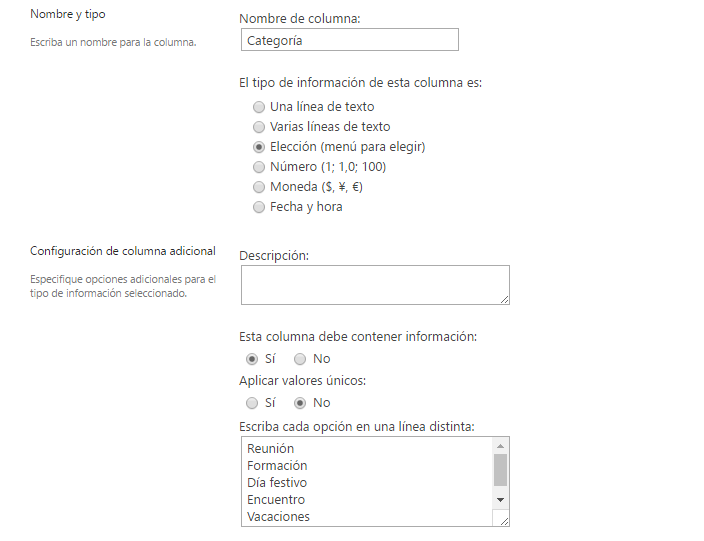Image resolution: width=704 pixels, height=541 pixels.
Task: Select 'No' for Aplicar valores únicos
Action: (x=300, y=403)
